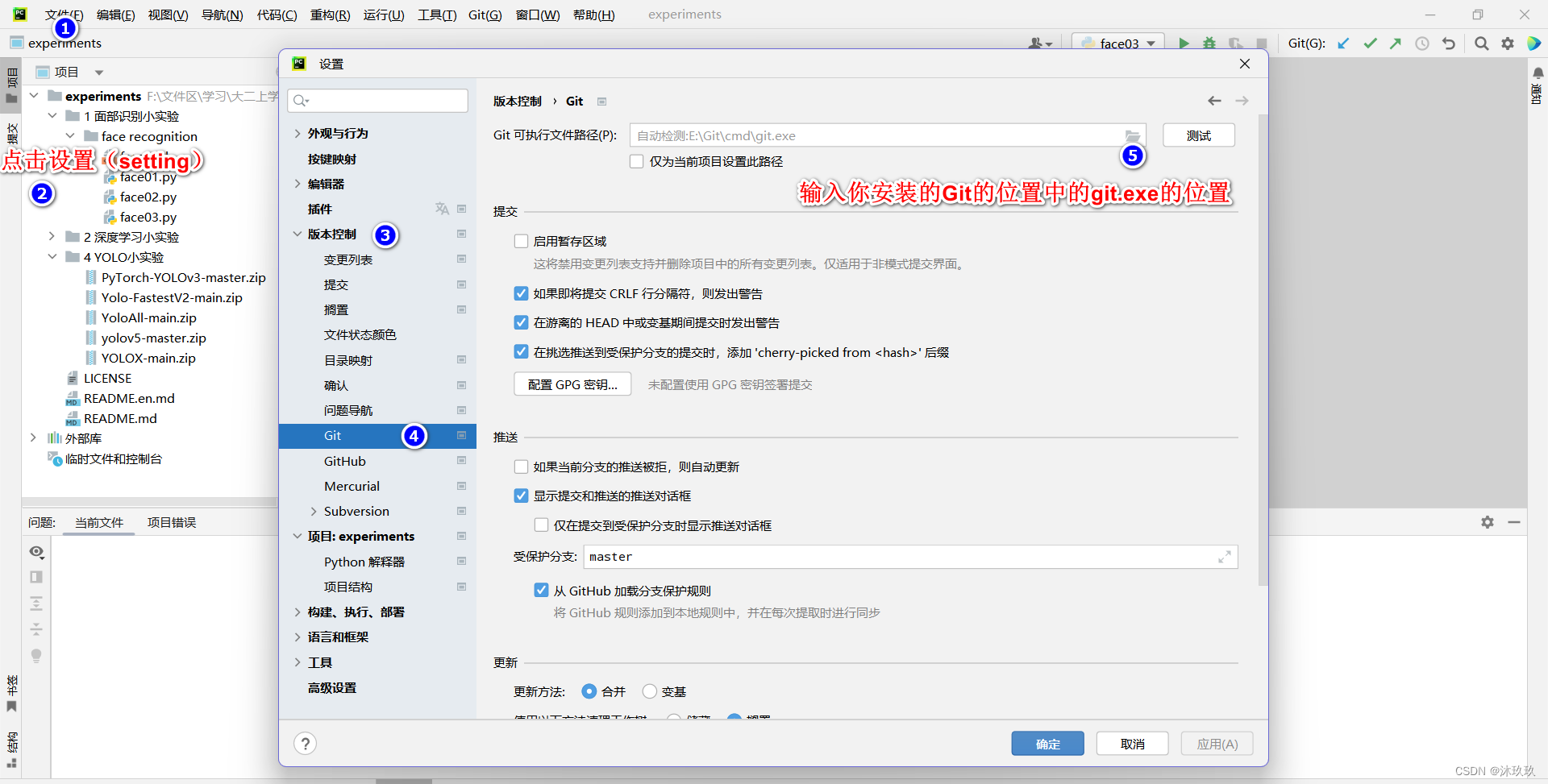Expand 语言和框架 settings category
The width and height of the screenshot is (1548, 784).
coord(298,637)
